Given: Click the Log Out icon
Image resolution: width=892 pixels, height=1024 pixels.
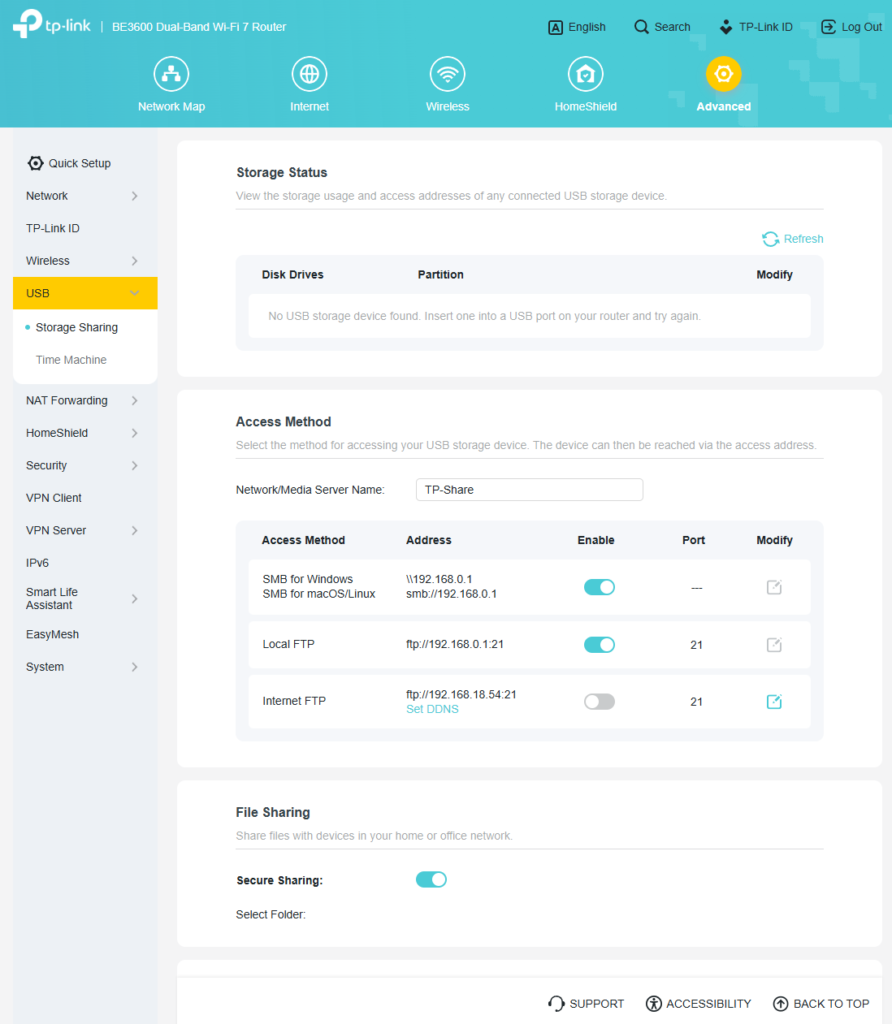Looking at the screenshot, I should point(828,27).
